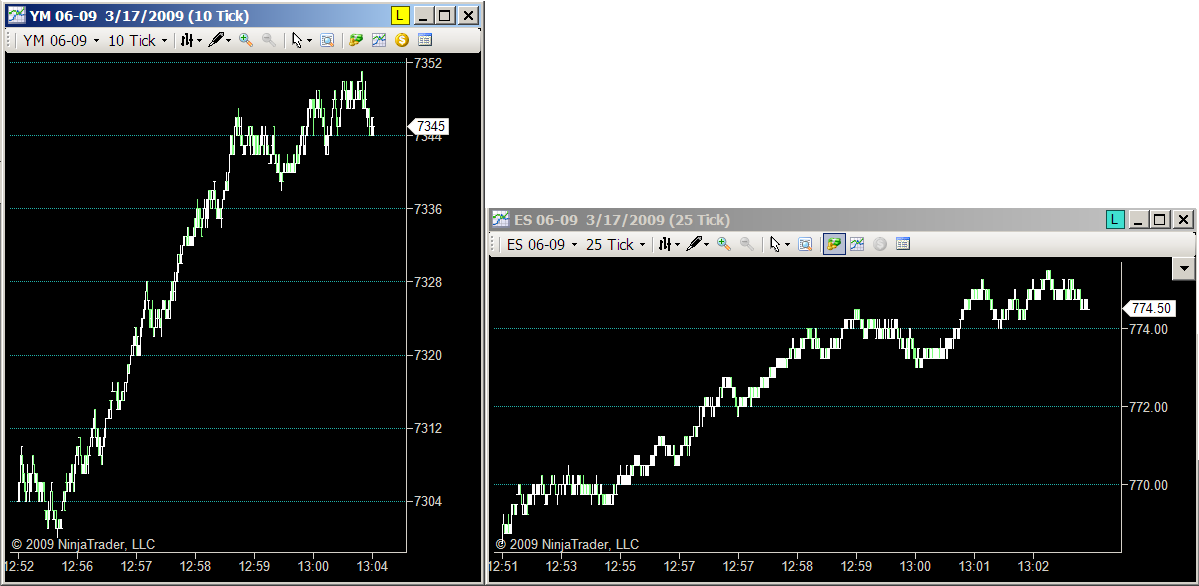The width and height of the screenshot is (1199, 586).
Task: Click the YM toolbar drag grip handle
Action: pos(10,41)
